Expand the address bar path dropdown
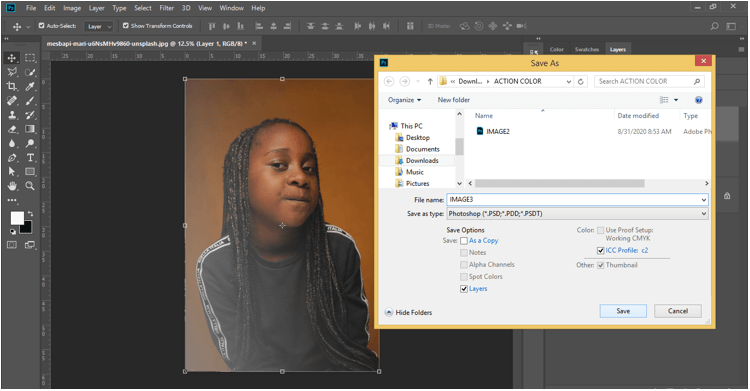750x391 pixels. click(x=568, y=81)
